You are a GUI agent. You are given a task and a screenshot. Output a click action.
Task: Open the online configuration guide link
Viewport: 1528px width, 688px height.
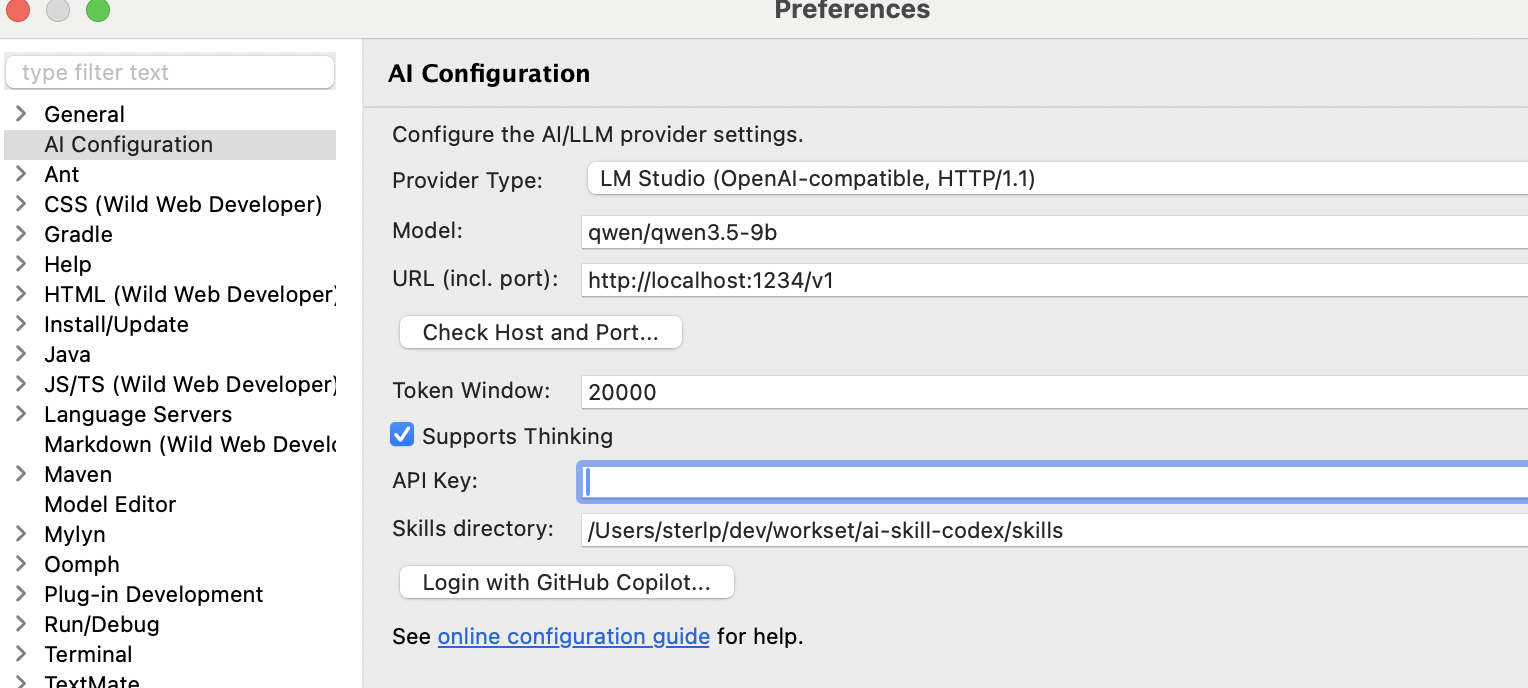[x=573, y=636]
